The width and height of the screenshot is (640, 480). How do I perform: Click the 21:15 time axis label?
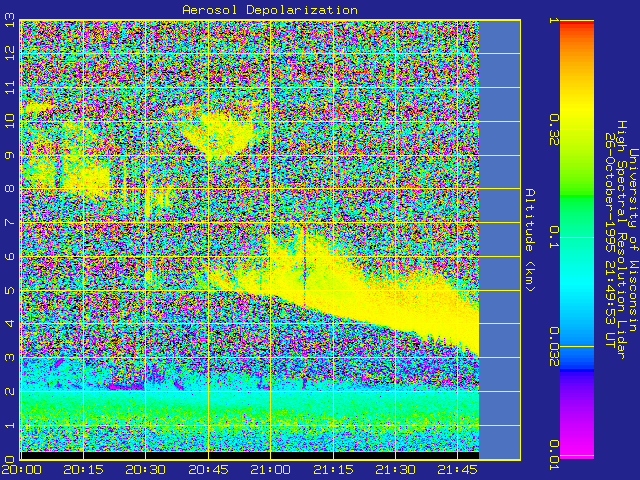pos(333,470)
